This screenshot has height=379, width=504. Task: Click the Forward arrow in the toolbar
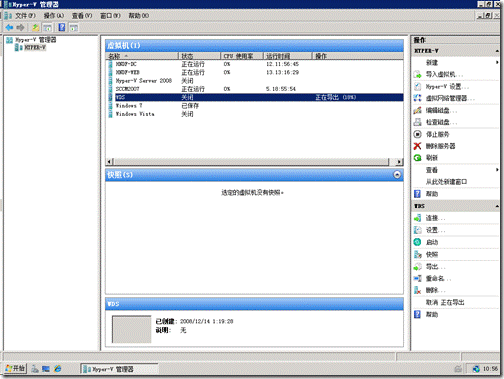(21, 27)
